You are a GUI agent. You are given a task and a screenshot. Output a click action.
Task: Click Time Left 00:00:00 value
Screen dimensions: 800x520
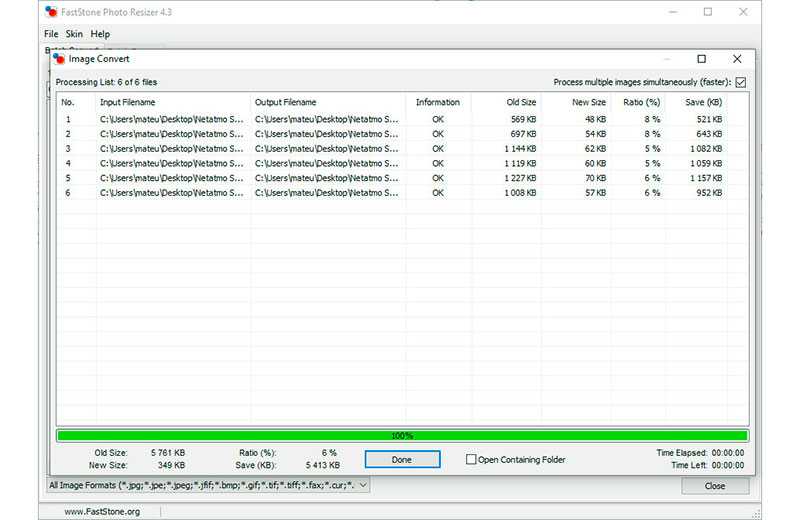[728, 465]
